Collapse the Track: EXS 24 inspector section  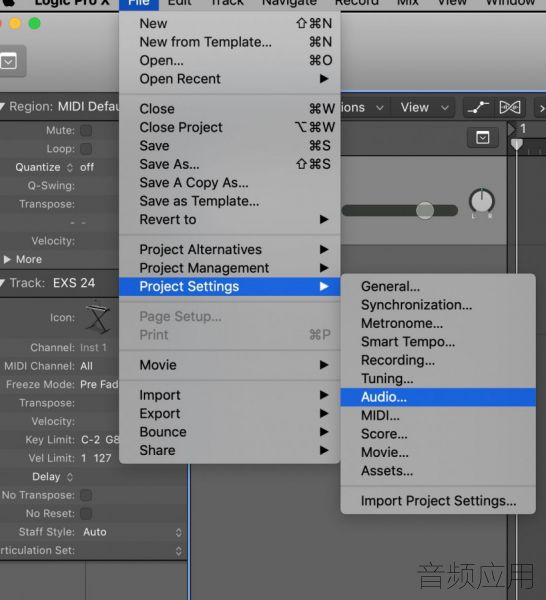pos(3,283)
